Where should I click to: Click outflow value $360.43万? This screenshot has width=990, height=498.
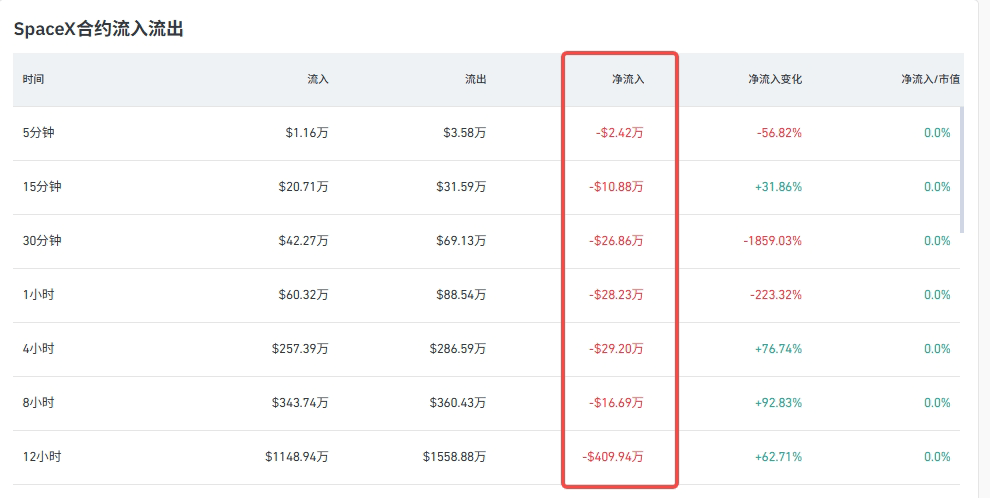[458, 403]
